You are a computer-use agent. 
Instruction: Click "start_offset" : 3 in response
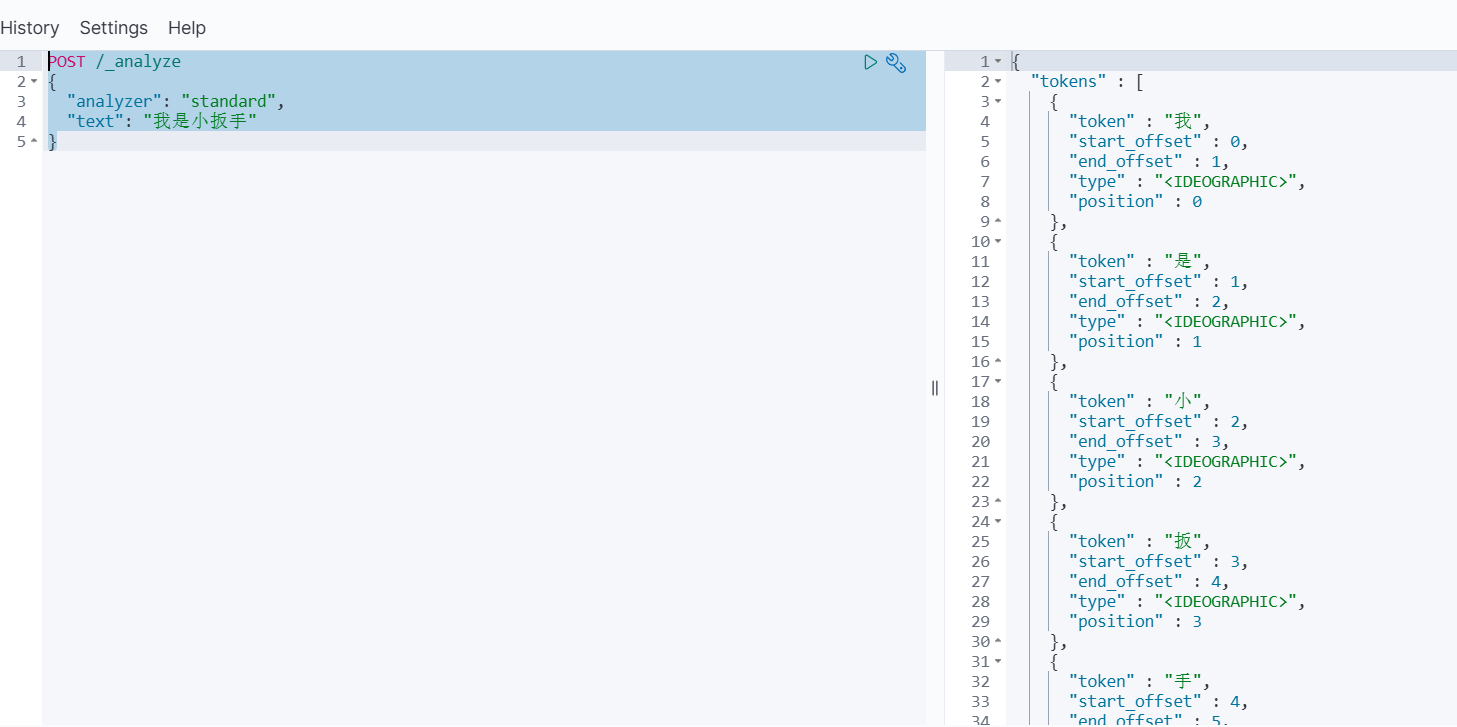[1158, 562]
